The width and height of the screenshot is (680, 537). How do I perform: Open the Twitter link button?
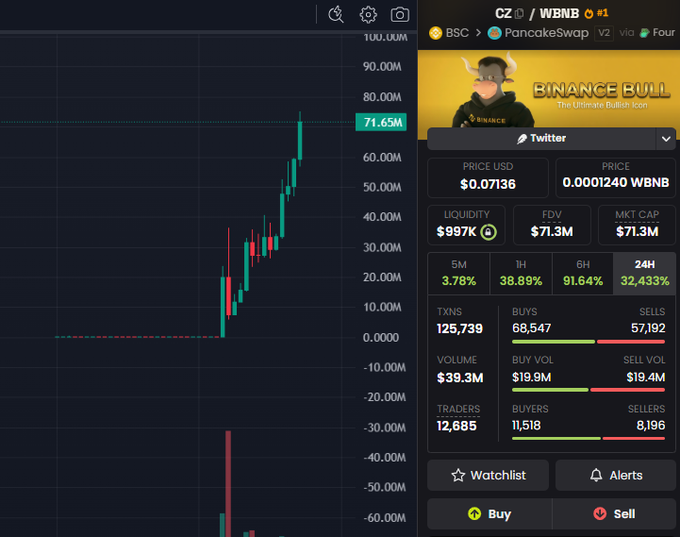point(542,139)
